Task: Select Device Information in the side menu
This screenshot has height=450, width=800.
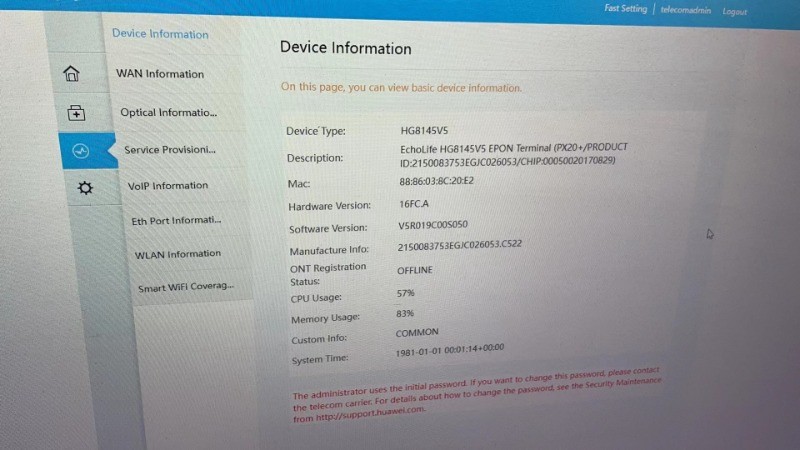Action: pos(160,34)
